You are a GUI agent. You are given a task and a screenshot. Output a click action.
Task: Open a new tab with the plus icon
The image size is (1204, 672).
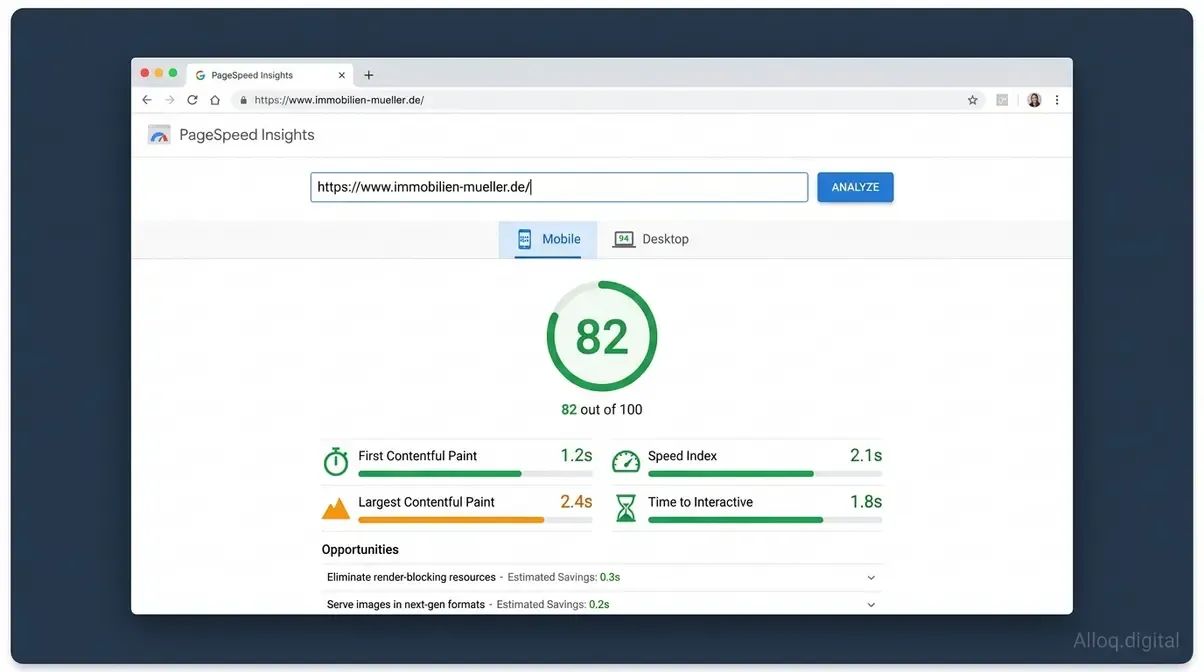coord(369,75)
